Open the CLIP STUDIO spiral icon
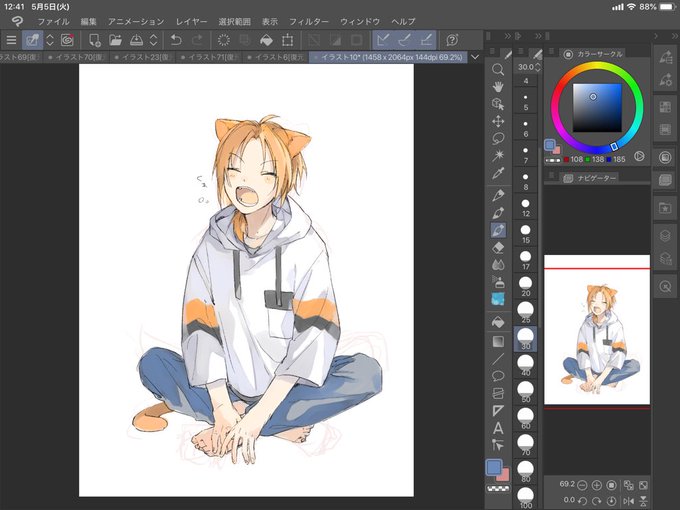Viewport: 680px width, 510px height. tap(67, 40)
